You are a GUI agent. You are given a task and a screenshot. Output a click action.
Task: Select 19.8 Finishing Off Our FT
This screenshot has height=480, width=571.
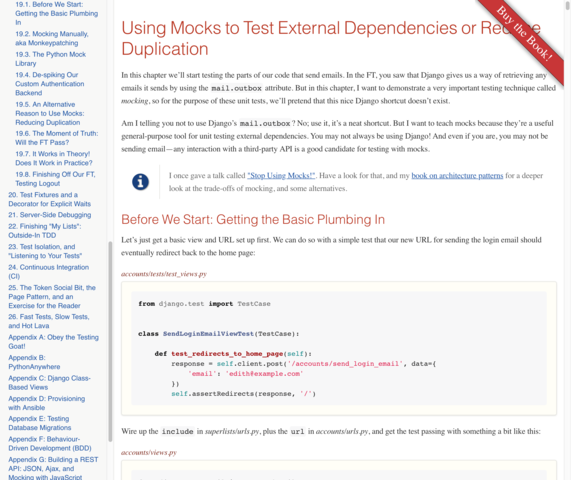pos(55,179)
